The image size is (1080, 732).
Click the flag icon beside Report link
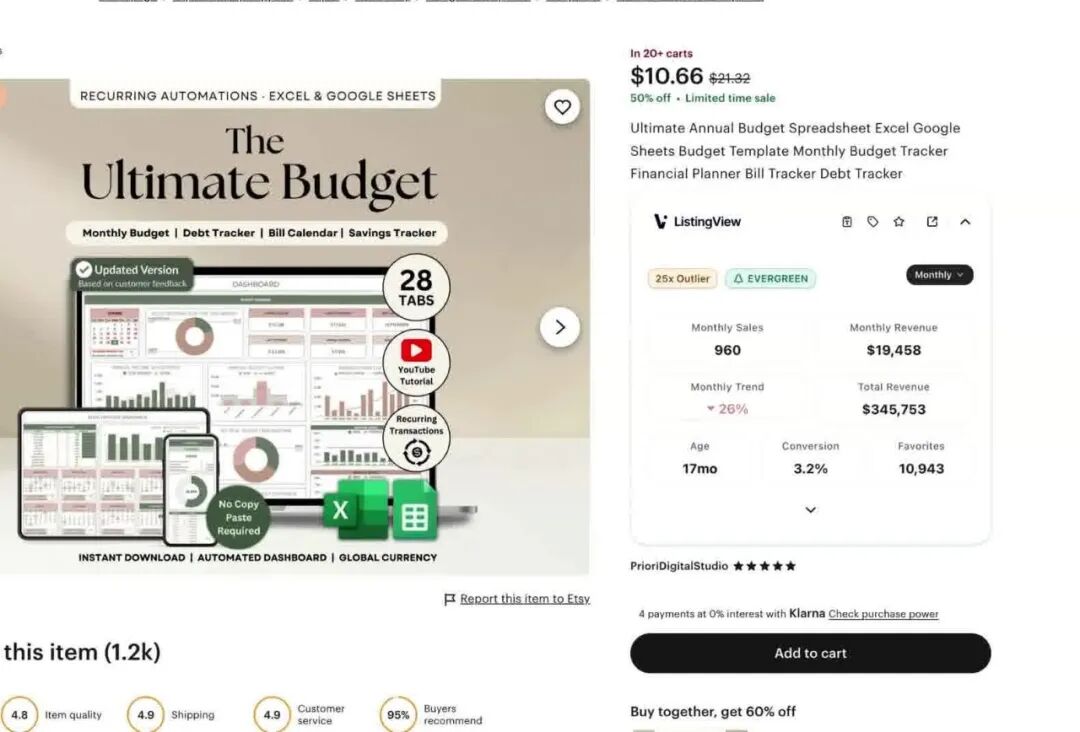click(450, 599)
